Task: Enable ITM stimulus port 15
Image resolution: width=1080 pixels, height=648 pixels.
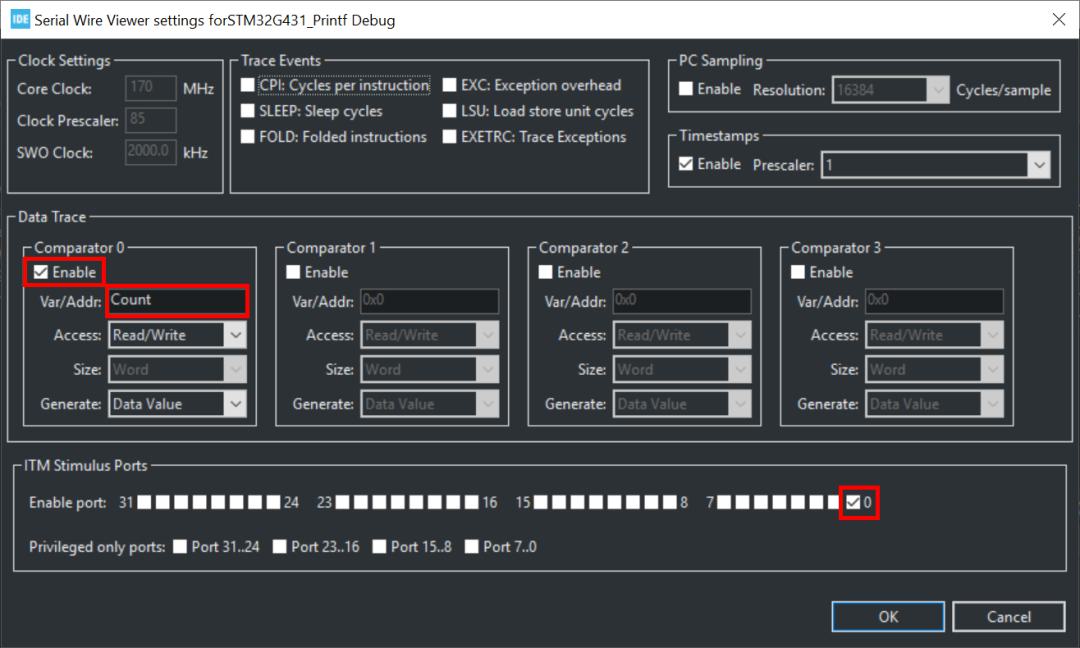Action: click(x=541, y=502)
